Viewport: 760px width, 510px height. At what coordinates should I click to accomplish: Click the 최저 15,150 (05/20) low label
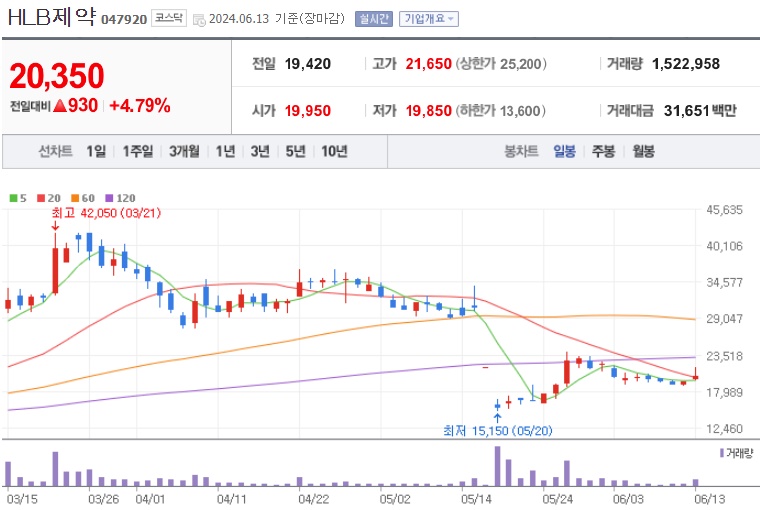(x=498, y=430)
